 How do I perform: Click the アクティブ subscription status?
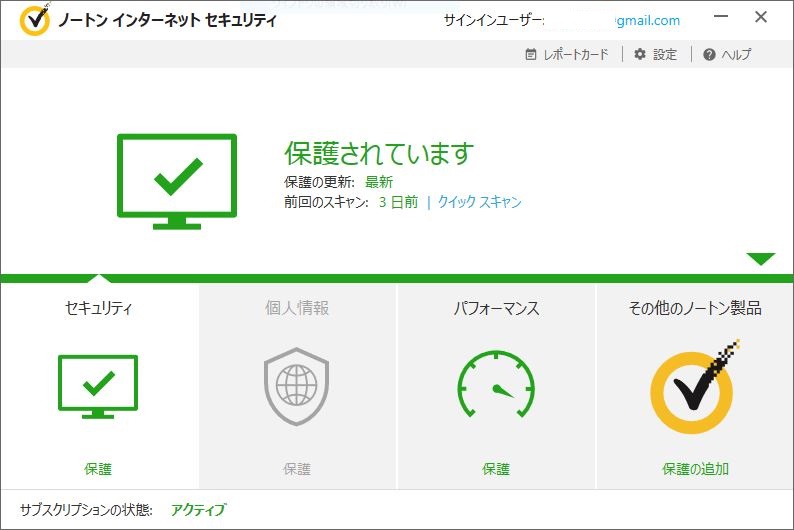[x=198, y=509]
